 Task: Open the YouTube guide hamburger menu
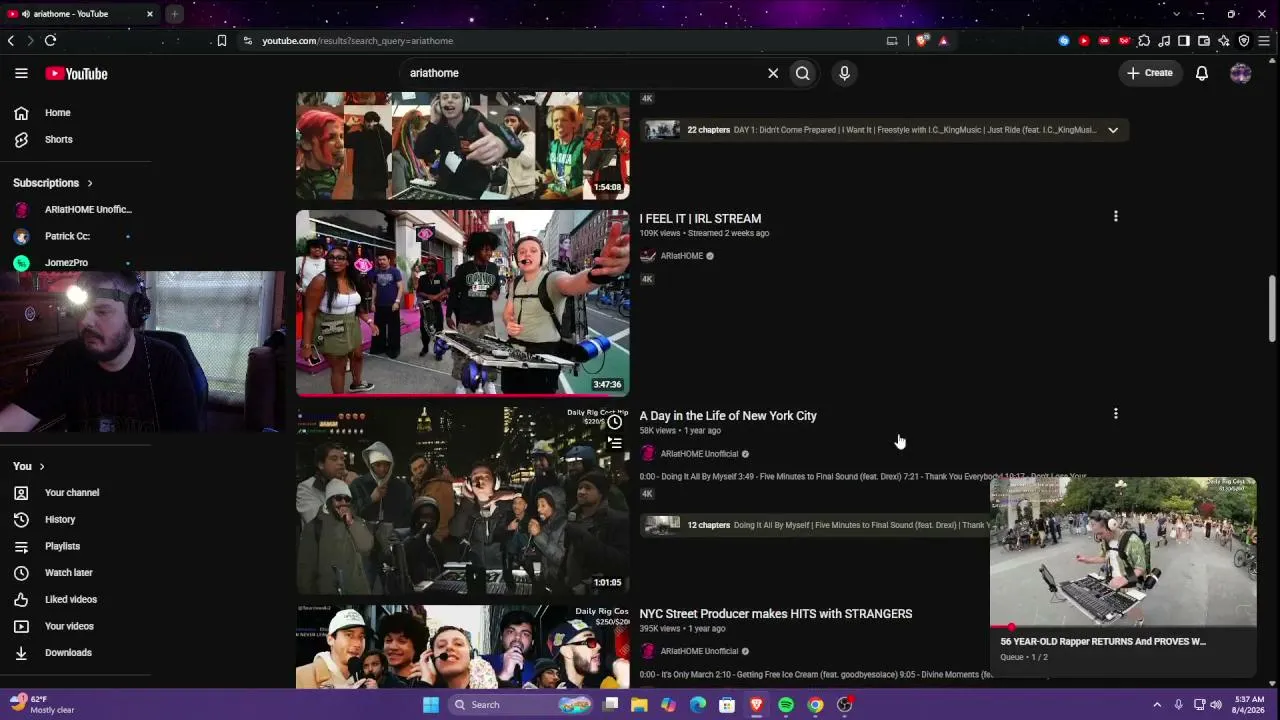(21, 73)
